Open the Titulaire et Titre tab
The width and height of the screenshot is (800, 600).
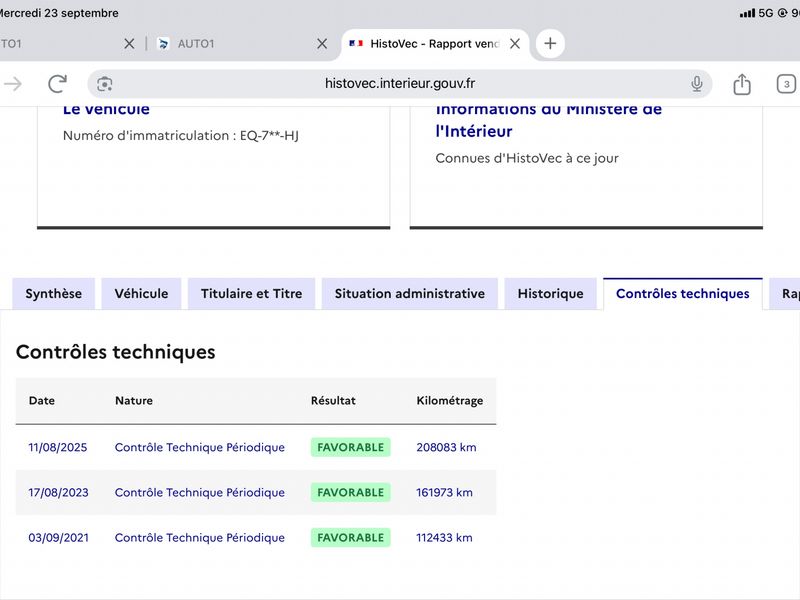click(x=252, y=294)
